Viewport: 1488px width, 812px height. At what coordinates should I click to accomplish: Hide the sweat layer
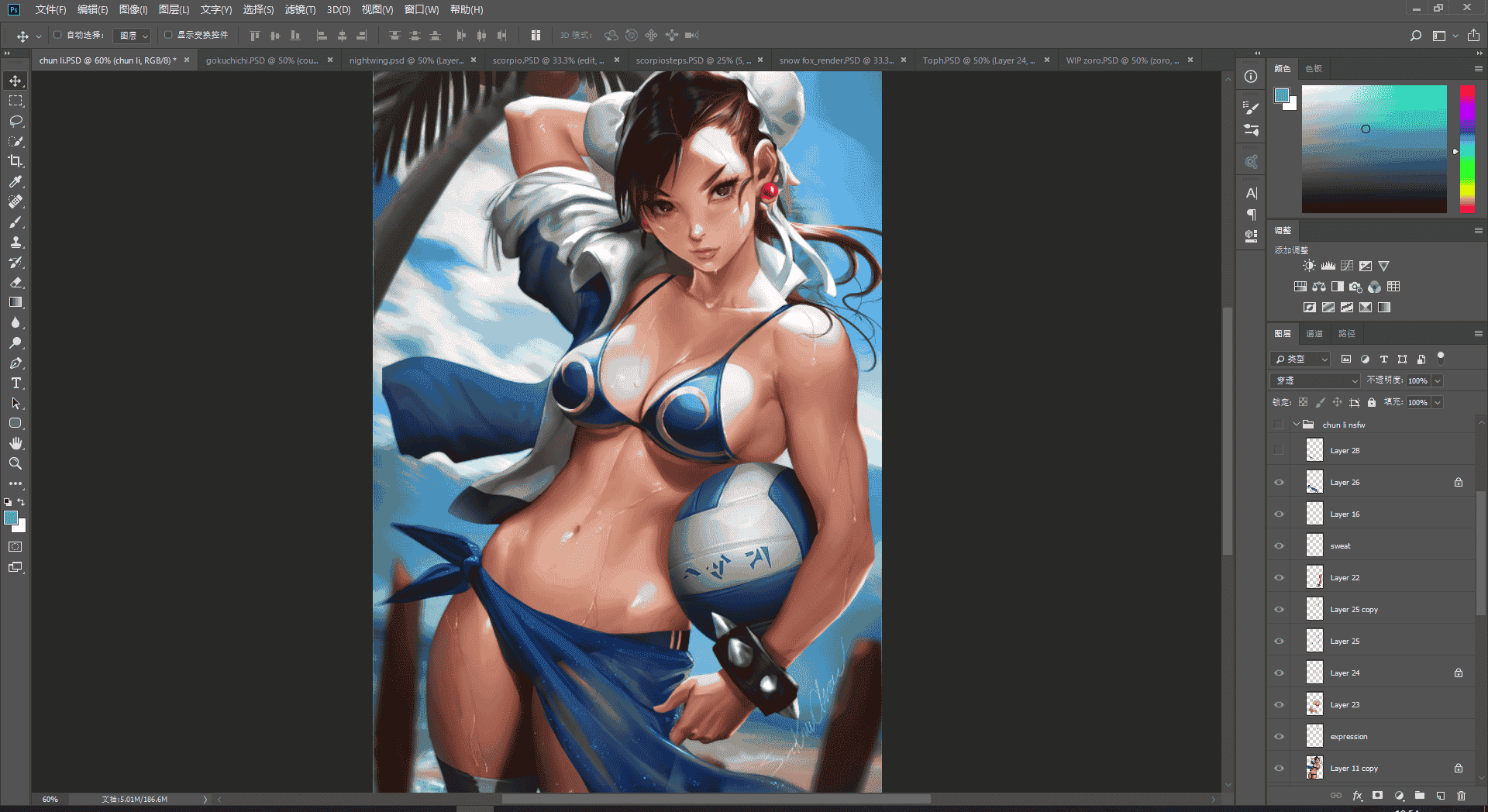pyautogui.click(x=1279, y=546)
